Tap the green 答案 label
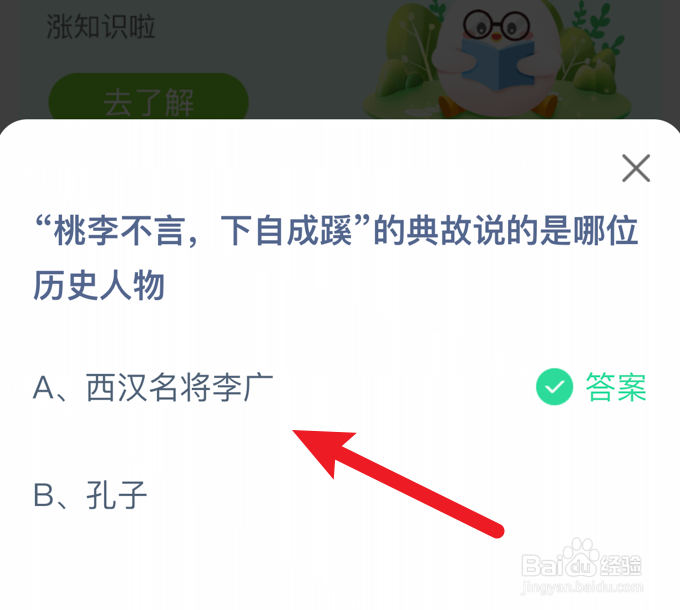Viewport: 680px width, 610px height. coord(616,387)
